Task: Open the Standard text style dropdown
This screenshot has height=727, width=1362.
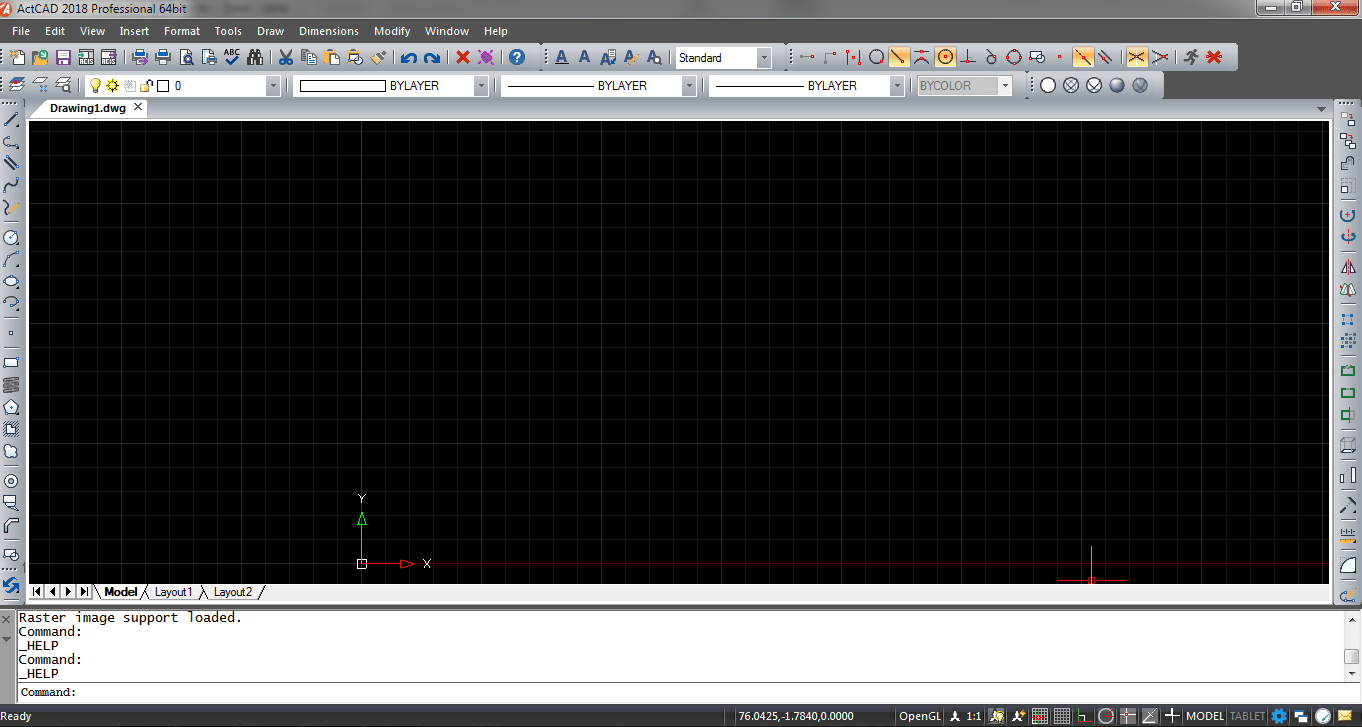Action: tap(764, 58)
